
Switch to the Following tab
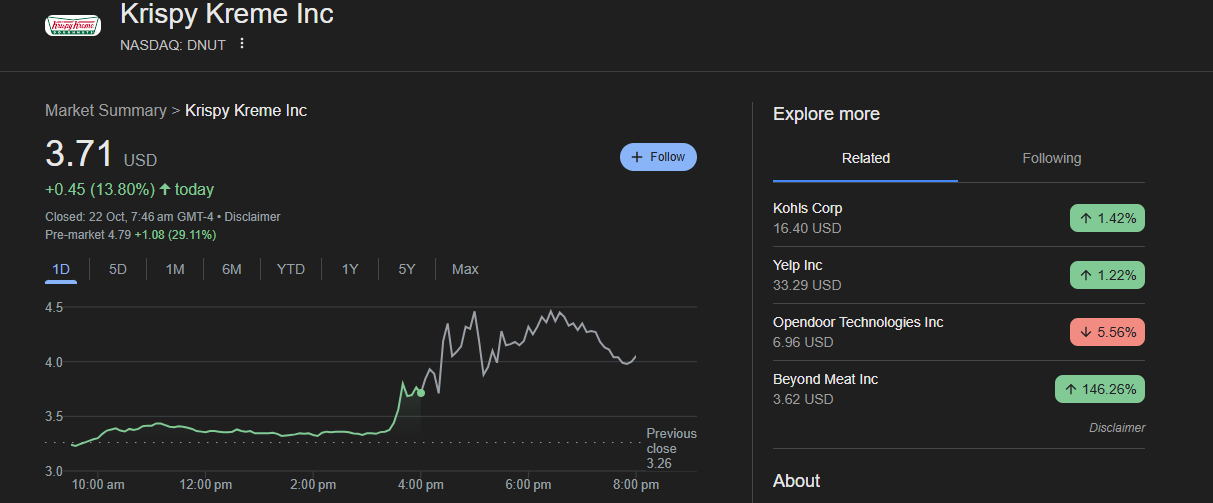coord(1051,158)
